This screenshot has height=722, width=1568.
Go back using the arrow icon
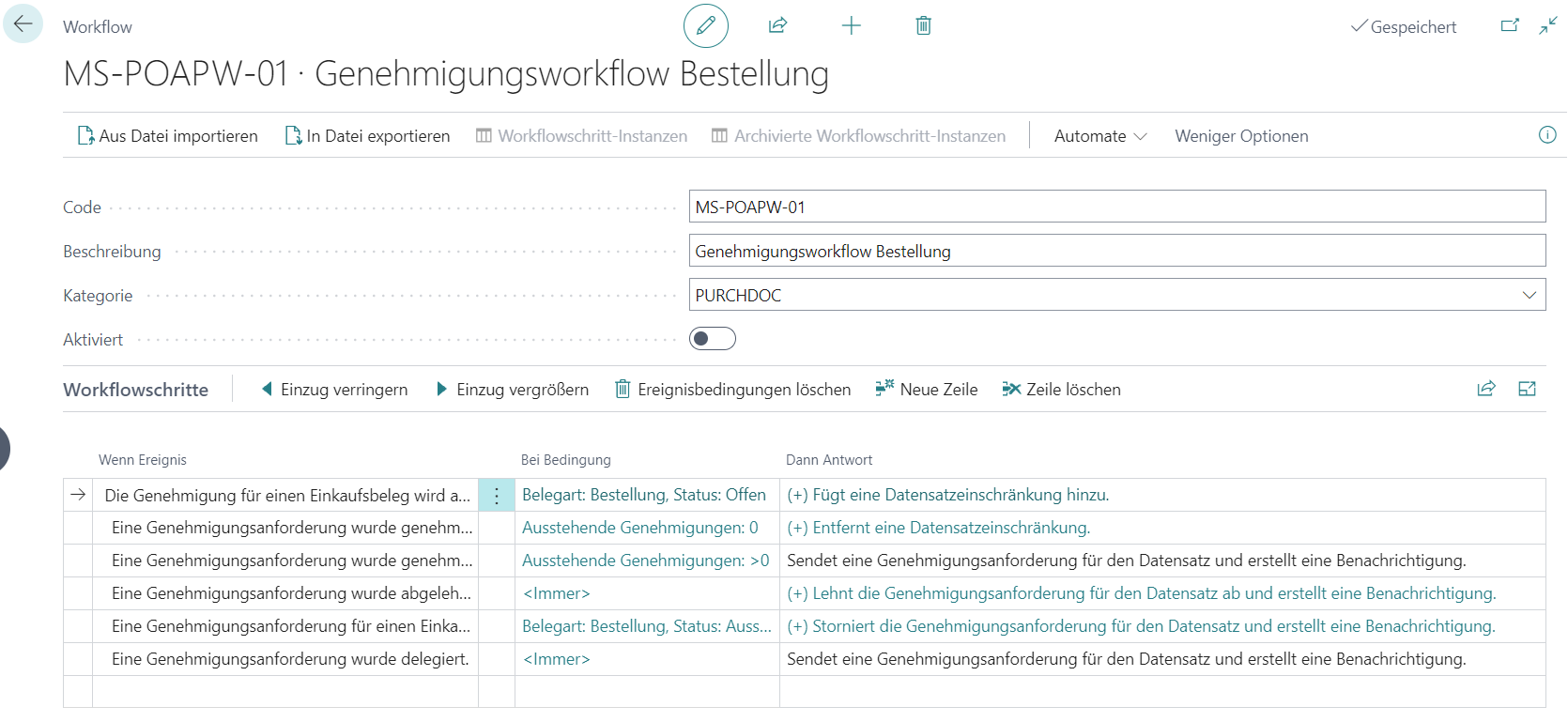pos(23,24)
